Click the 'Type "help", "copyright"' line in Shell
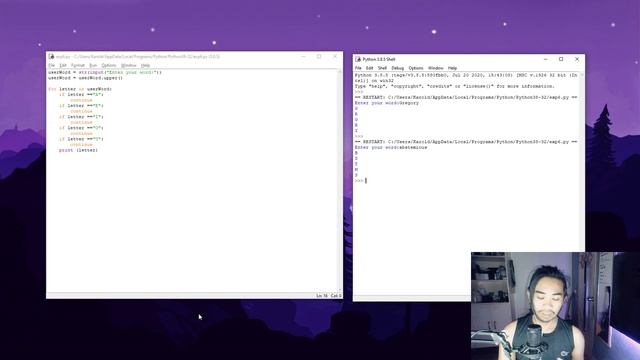Image resolution: width=640 pixels, height=360 pixels. 455,87
